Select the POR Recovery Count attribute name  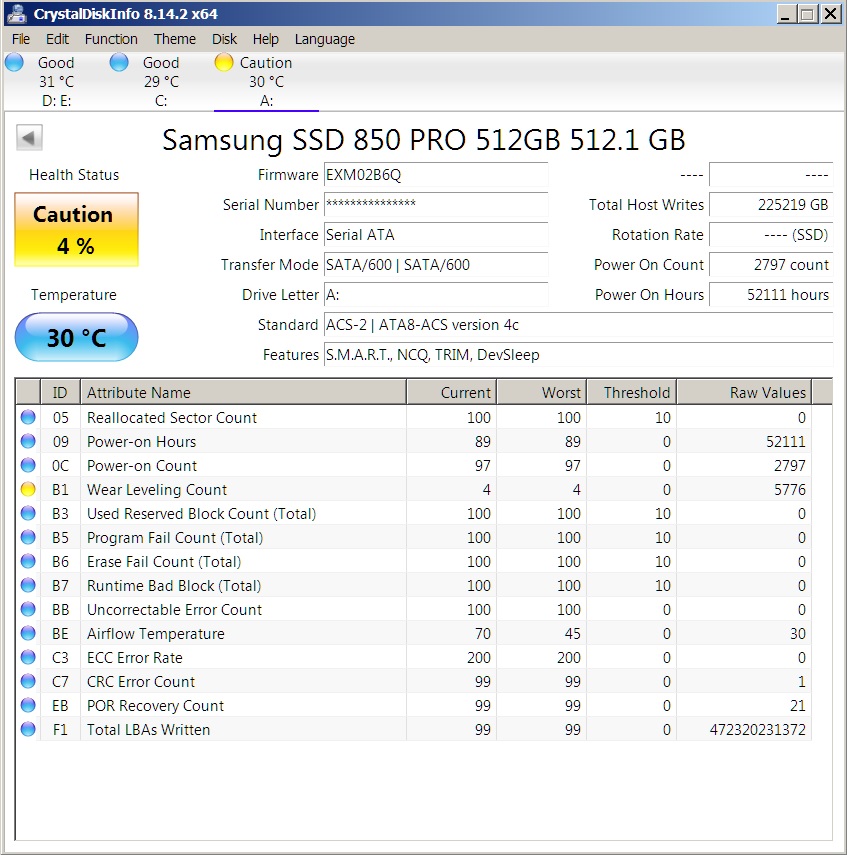pos(155,706)
